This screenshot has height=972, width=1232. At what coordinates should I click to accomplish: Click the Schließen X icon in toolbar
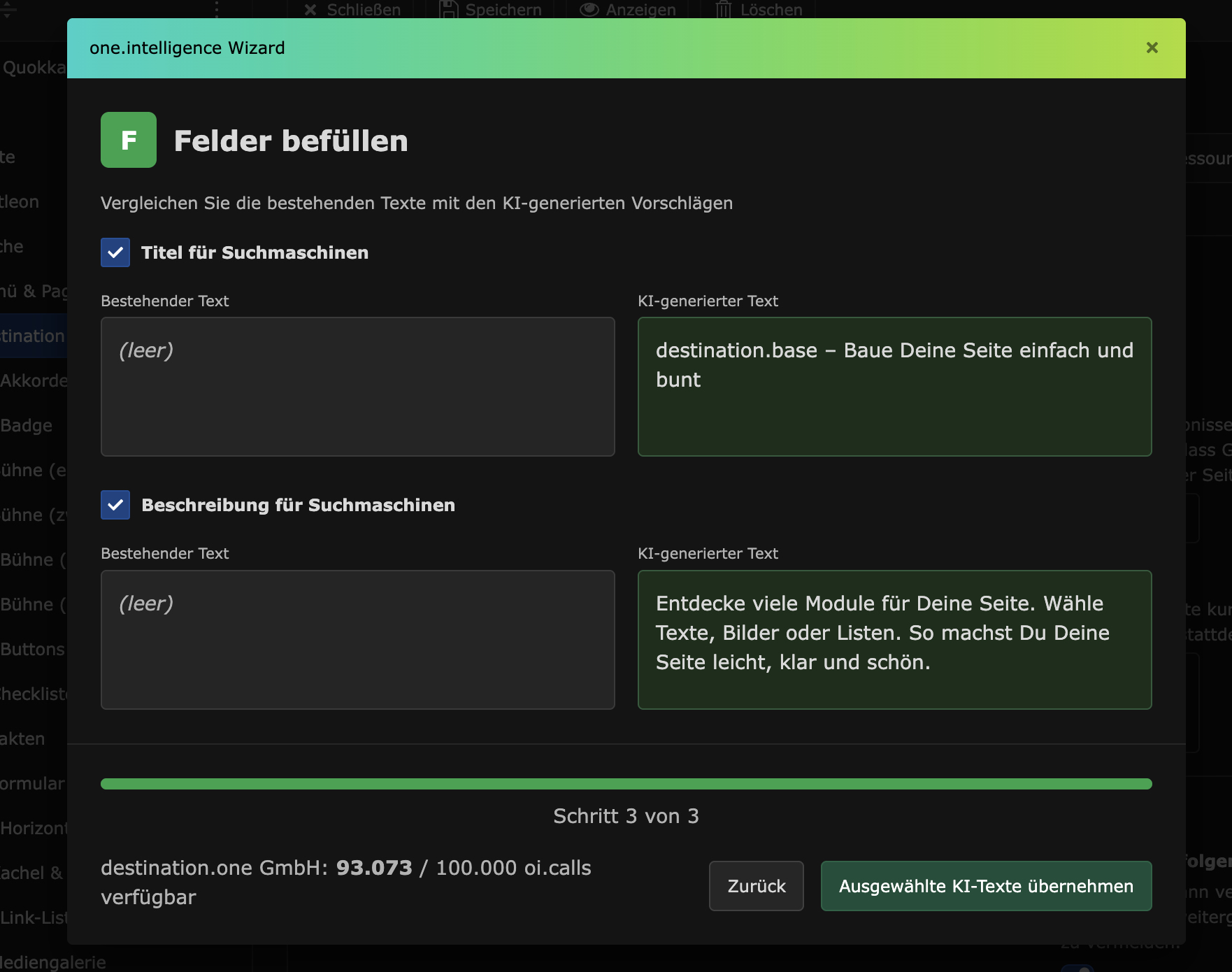[x=310, y=10]
